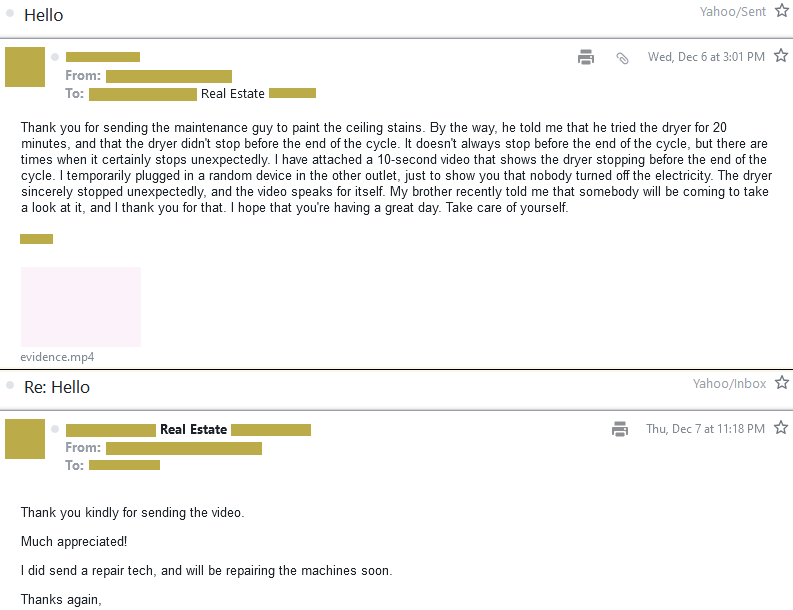Click the small dot next to first sender name
The width and height of the screenshot is (793, 610).
[x=56, y=57]
